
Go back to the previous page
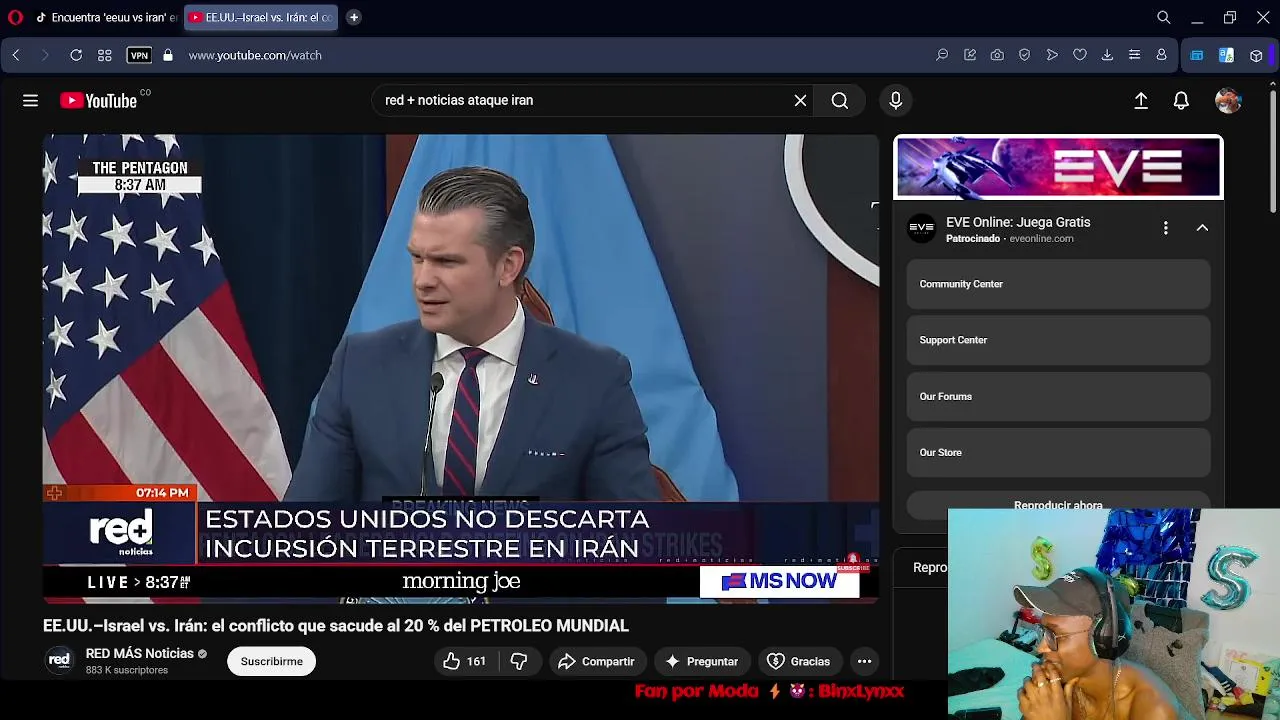[16, 55]
